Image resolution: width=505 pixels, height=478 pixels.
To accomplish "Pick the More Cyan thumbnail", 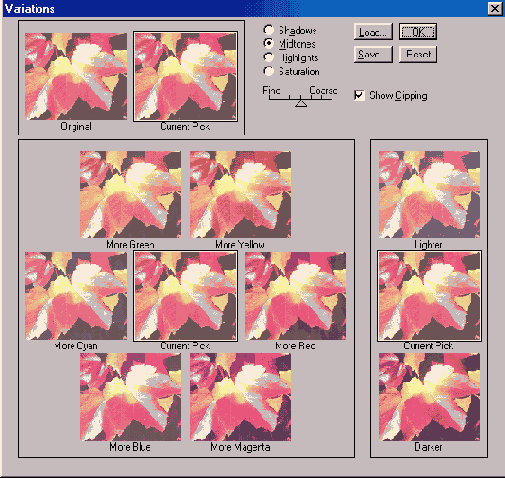I will tap(76, 296).
